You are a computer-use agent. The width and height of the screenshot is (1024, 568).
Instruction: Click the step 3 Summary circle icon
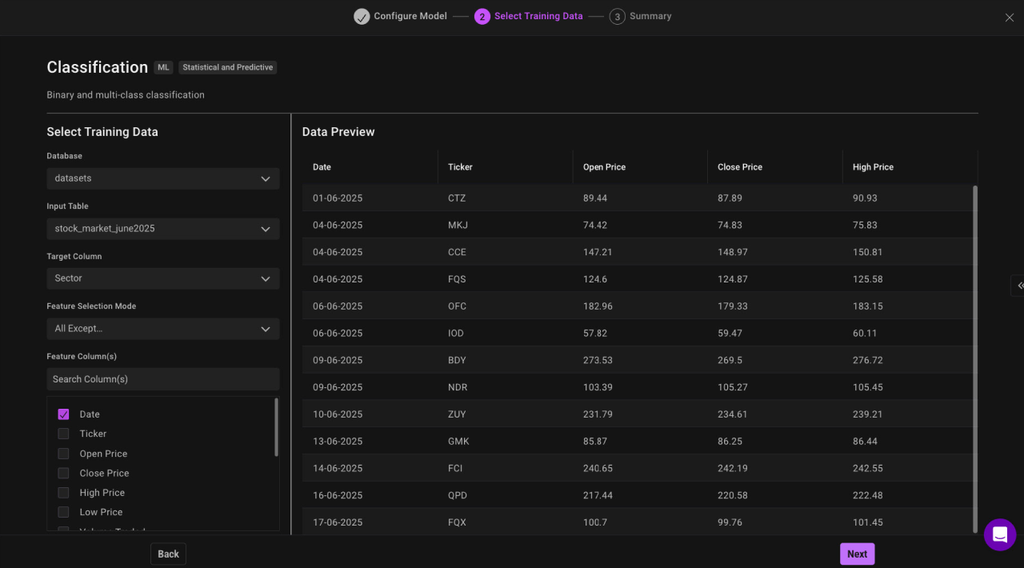(x=617, y=17)
